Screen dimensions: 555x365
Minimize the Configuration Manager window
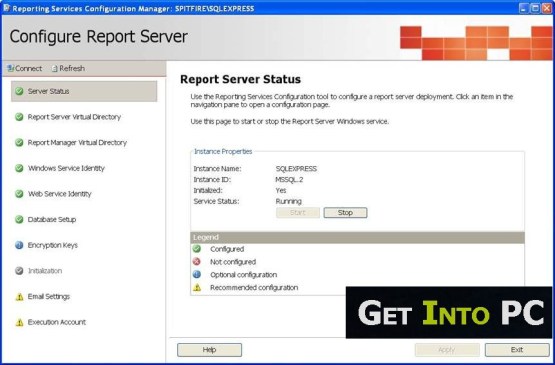pos(524,8)
